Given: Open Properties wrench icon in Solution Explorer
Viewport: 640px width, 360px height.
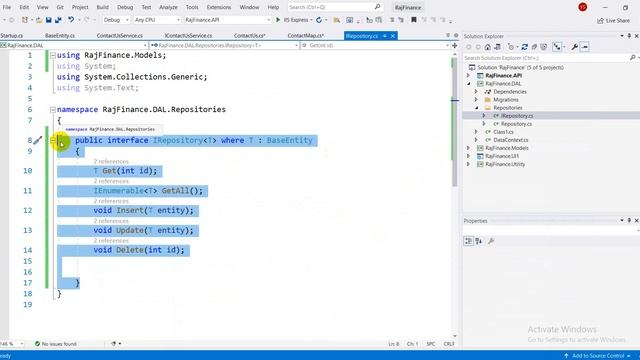Looking at the screenshot, I should tap(574, 47).
